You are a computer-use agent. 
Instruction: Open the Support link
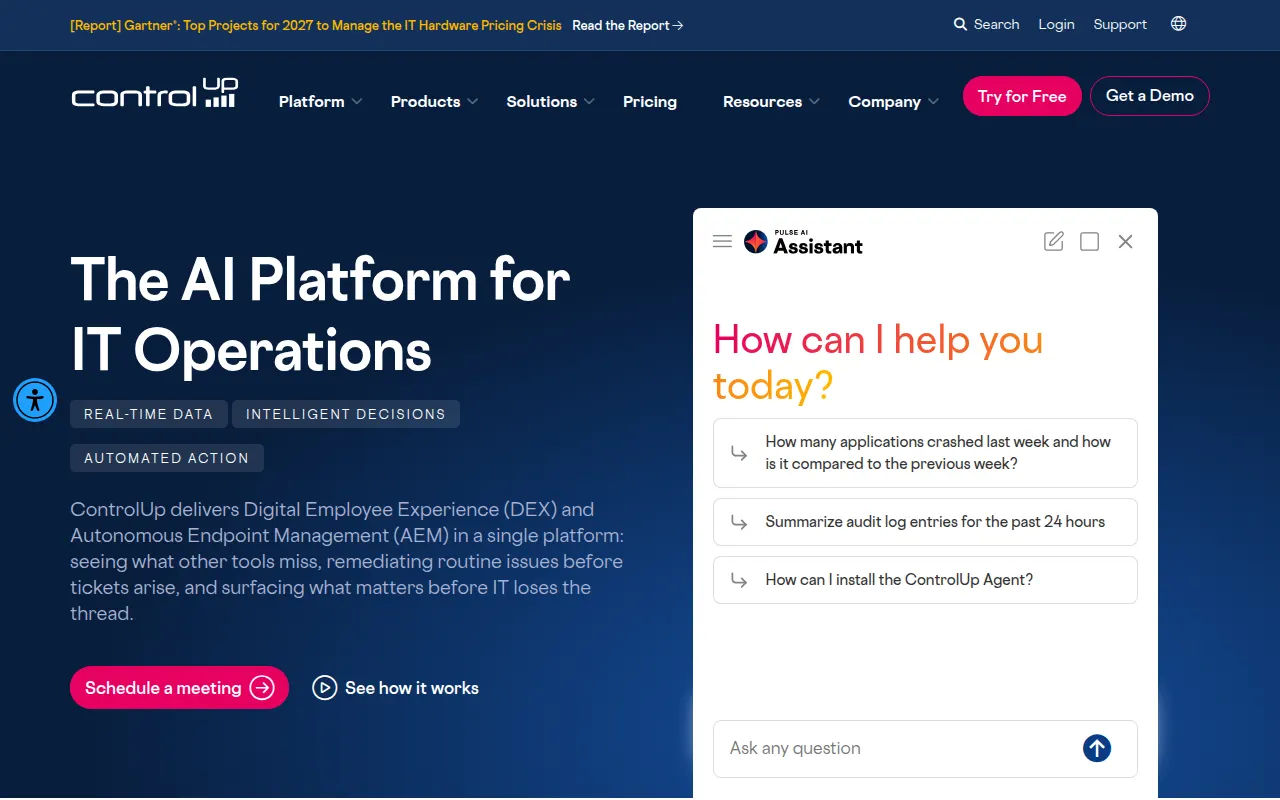click(1120, 24)
